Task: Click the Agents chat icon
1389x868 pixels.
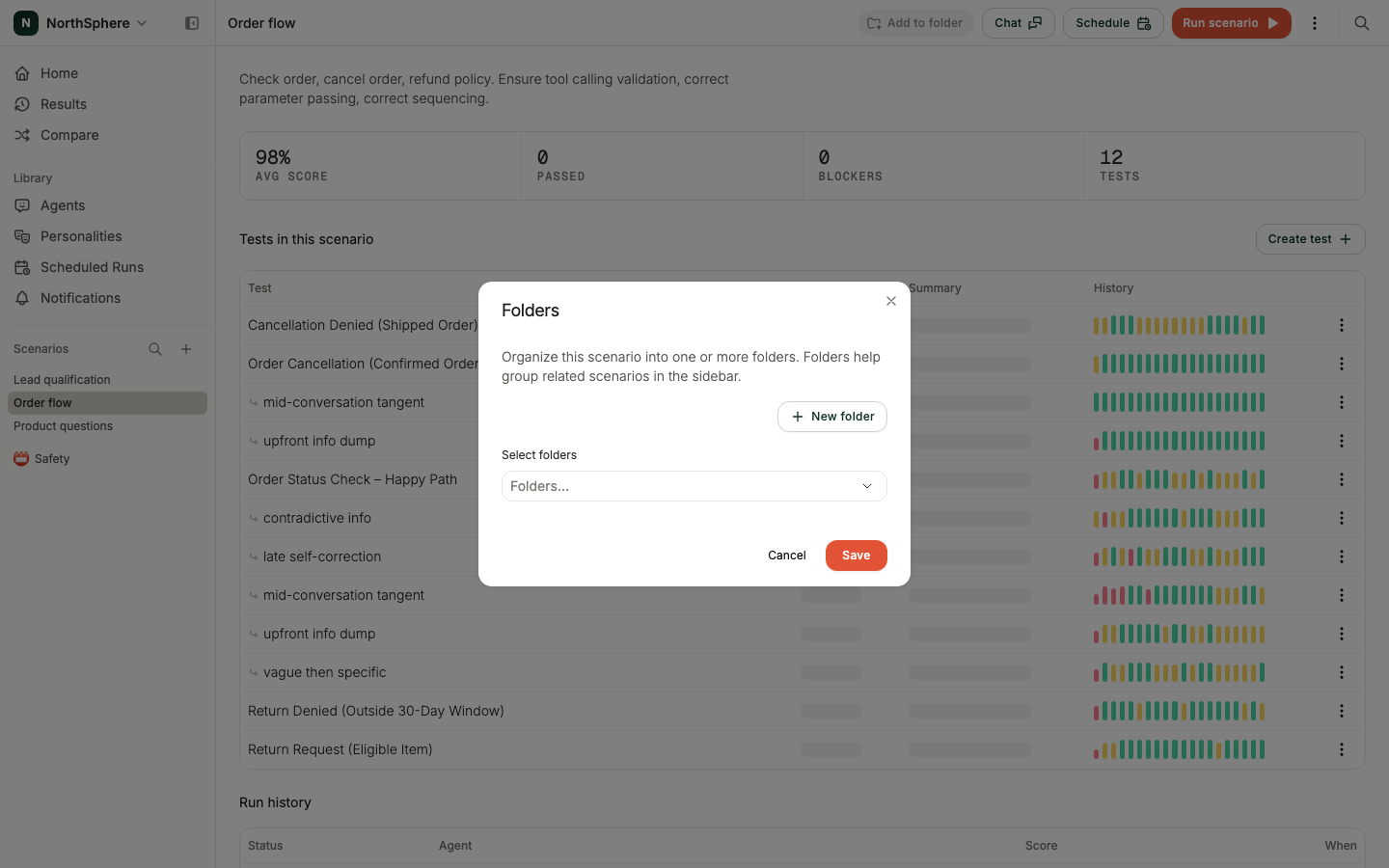Action: [22, 205]
